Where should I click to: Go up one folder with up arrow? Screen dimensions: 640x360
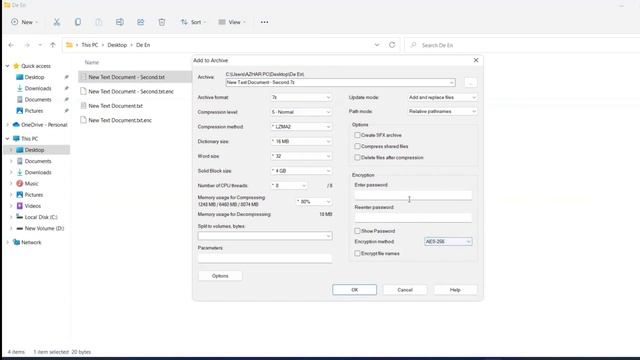tap(53, 45)
